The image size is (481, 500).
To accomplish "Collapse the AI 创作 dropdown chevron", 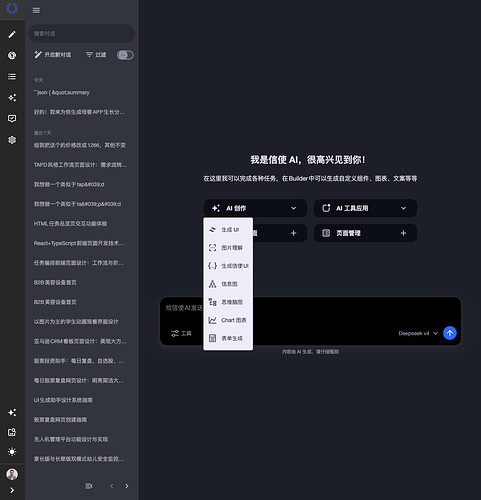I will tap(293, 208).
